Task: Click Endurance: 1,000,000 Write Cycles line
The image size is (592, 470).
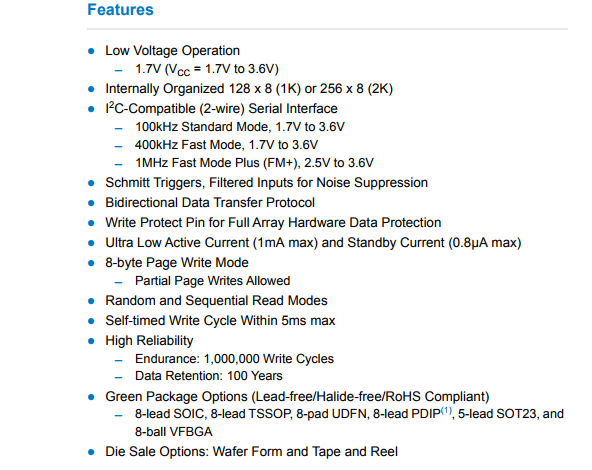Action: tap(234, 359)
